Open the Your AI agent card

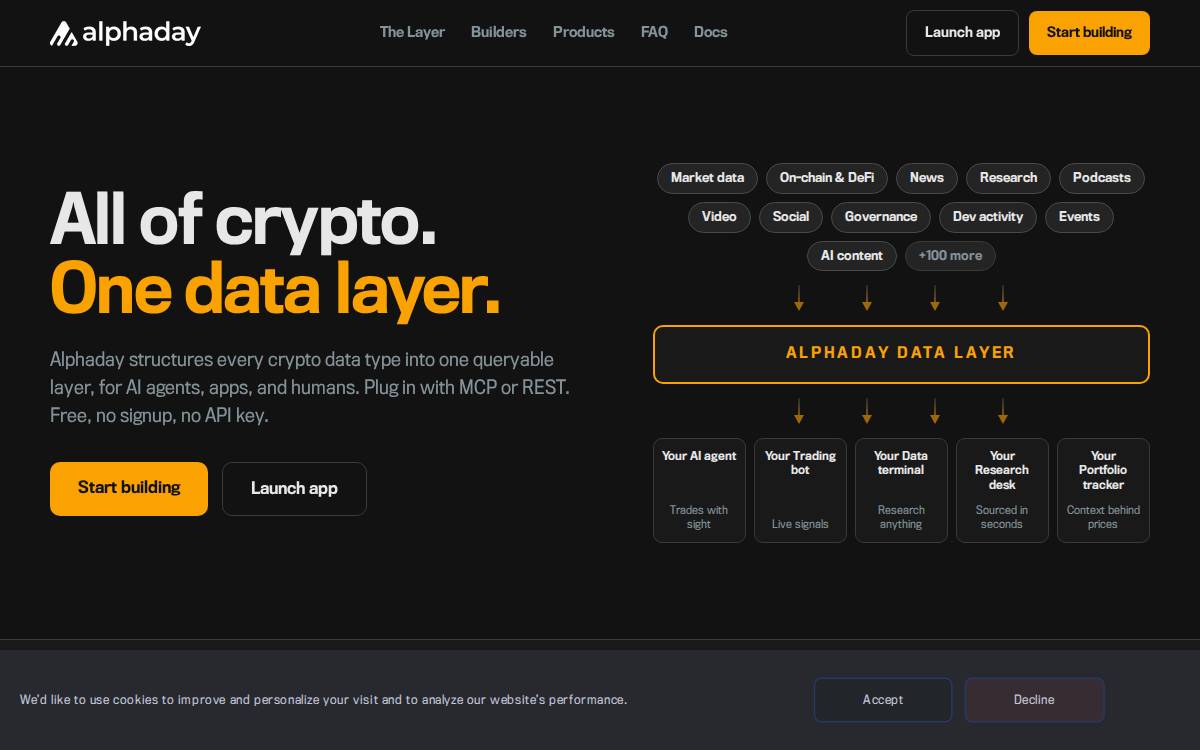(x=699, y=491)
